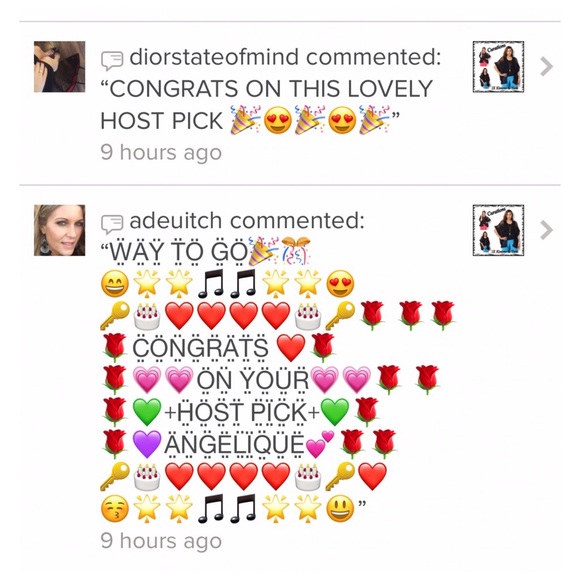Tap the "+HOST PICK+" line in adeuitch's comment
This screenshot has width=580, height=580.
click(242, 412)
